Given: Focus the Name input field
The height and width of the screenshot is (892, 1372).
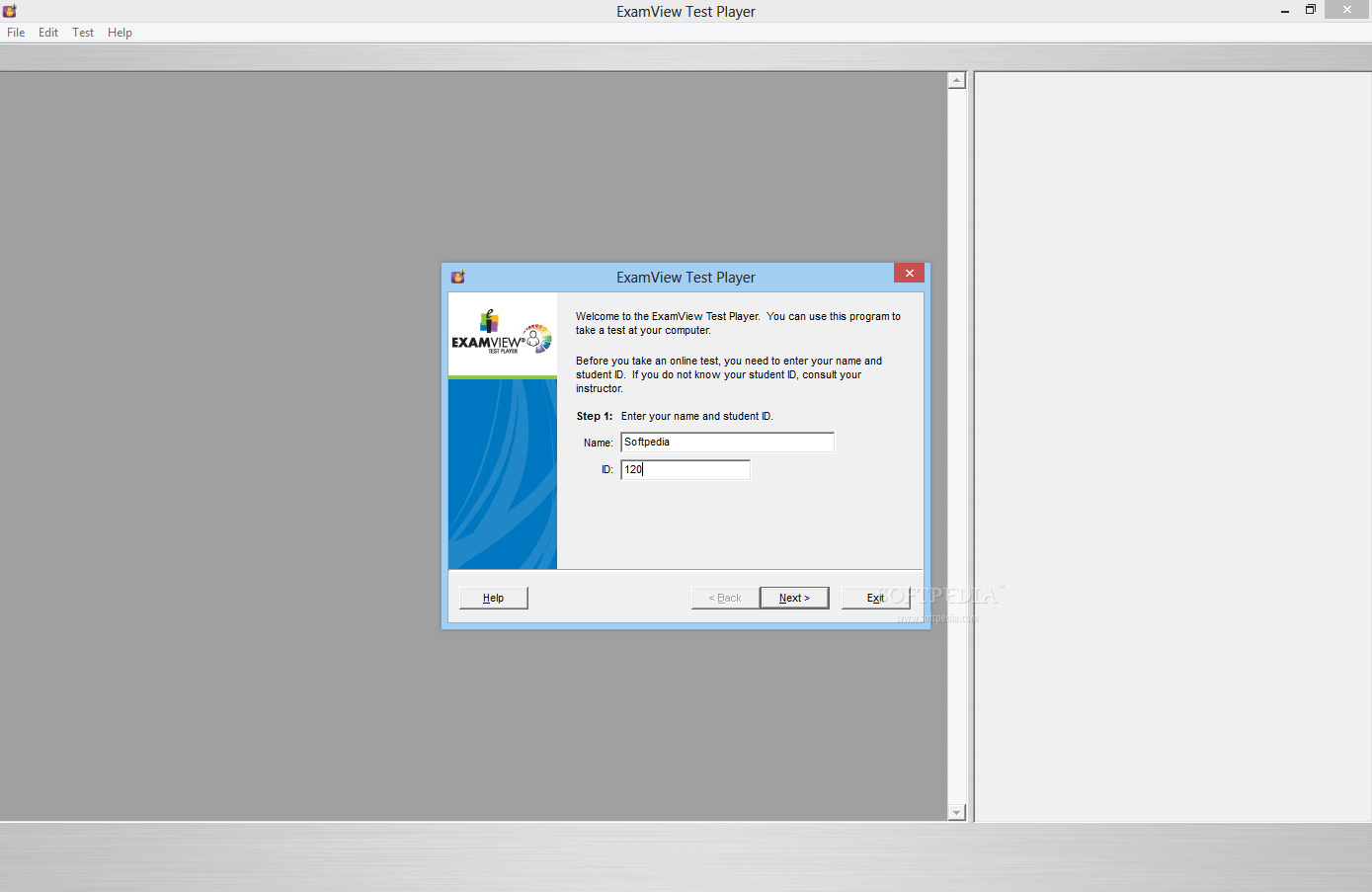Looking at the screenshot, I should point(727,443).
